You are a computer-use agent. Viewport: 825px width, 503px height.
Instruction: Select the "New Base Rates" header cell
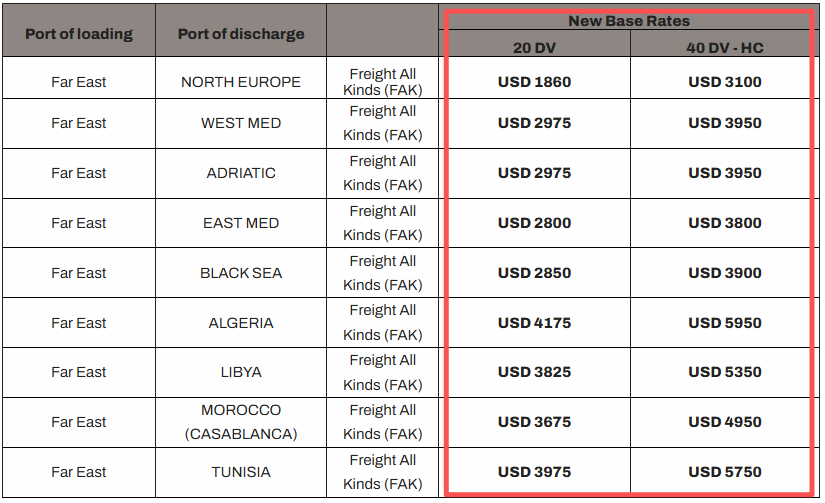tap(629, 20)
